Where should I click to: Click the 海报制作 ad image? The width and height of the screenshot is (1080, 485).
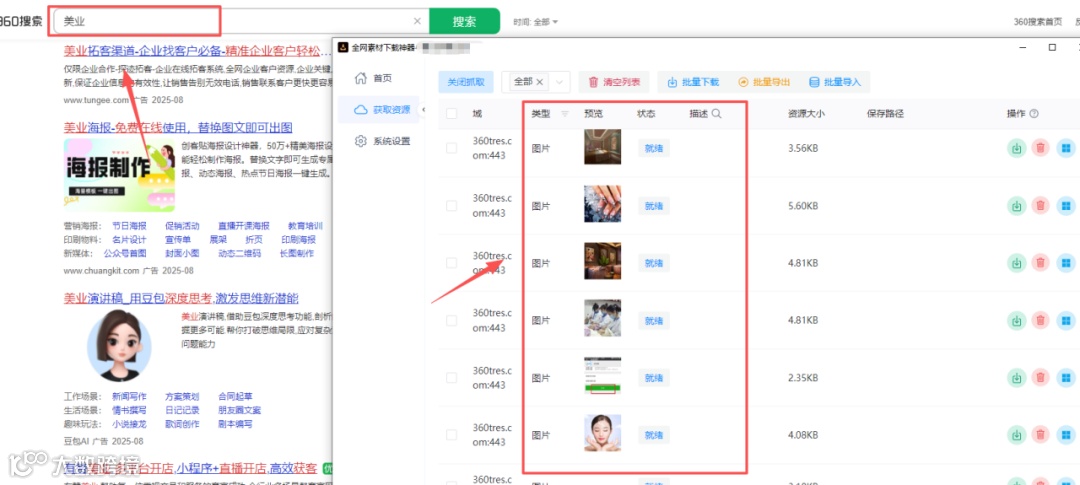119,176
